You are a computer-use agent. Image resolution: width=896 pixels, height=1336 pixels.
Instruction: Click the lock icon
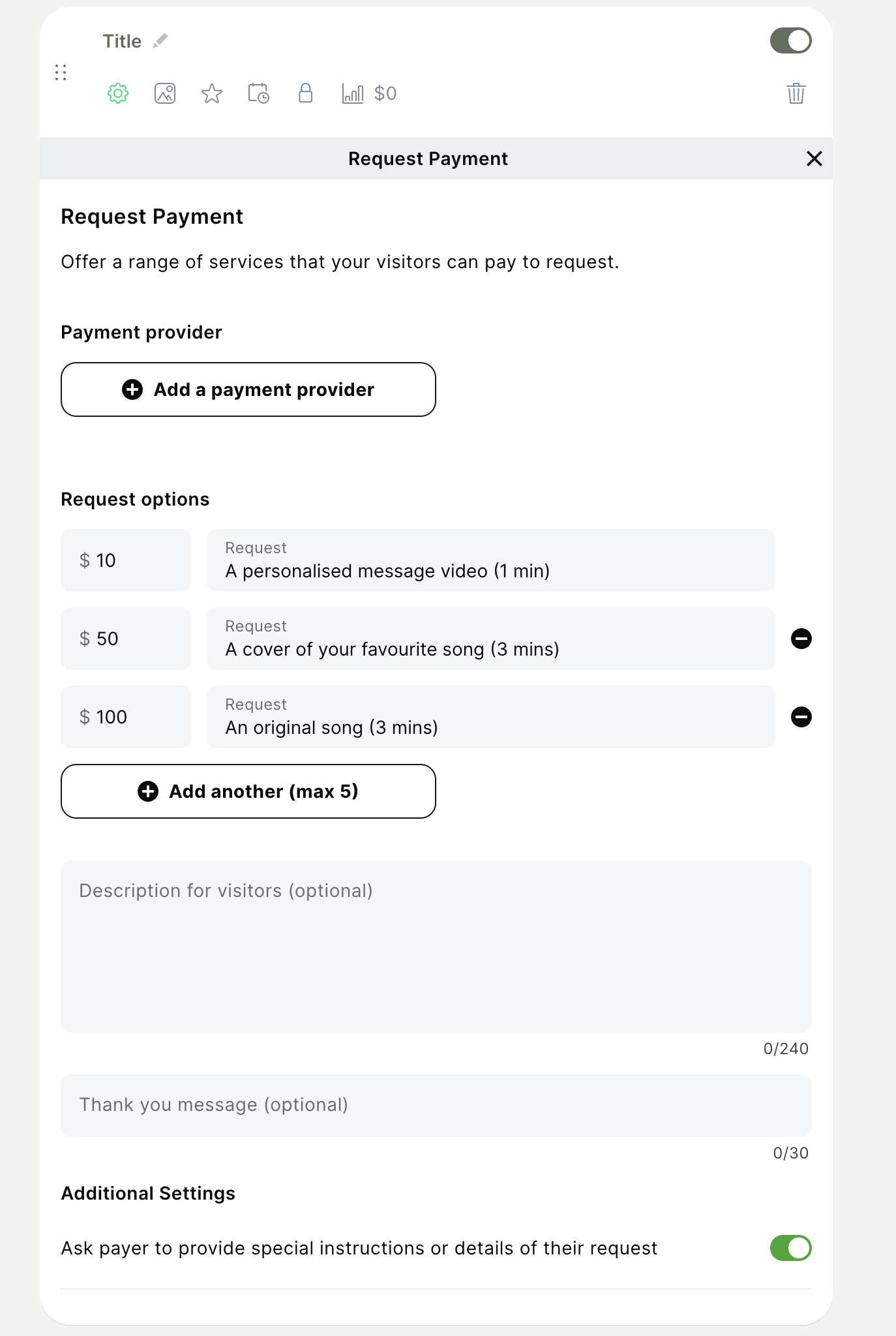pyautogui.click(x=305, y=93)
